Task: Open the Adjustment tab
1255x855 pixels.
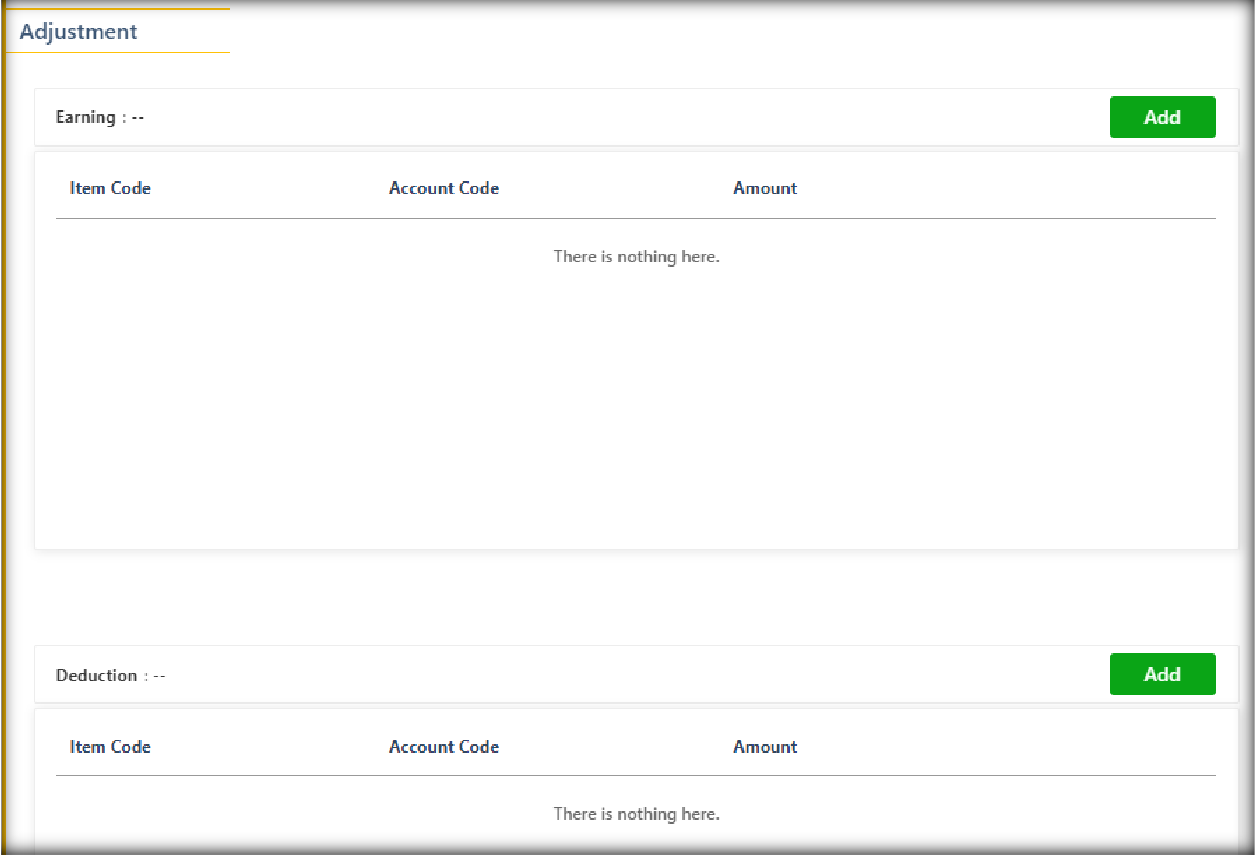Action: coord(79,32)
